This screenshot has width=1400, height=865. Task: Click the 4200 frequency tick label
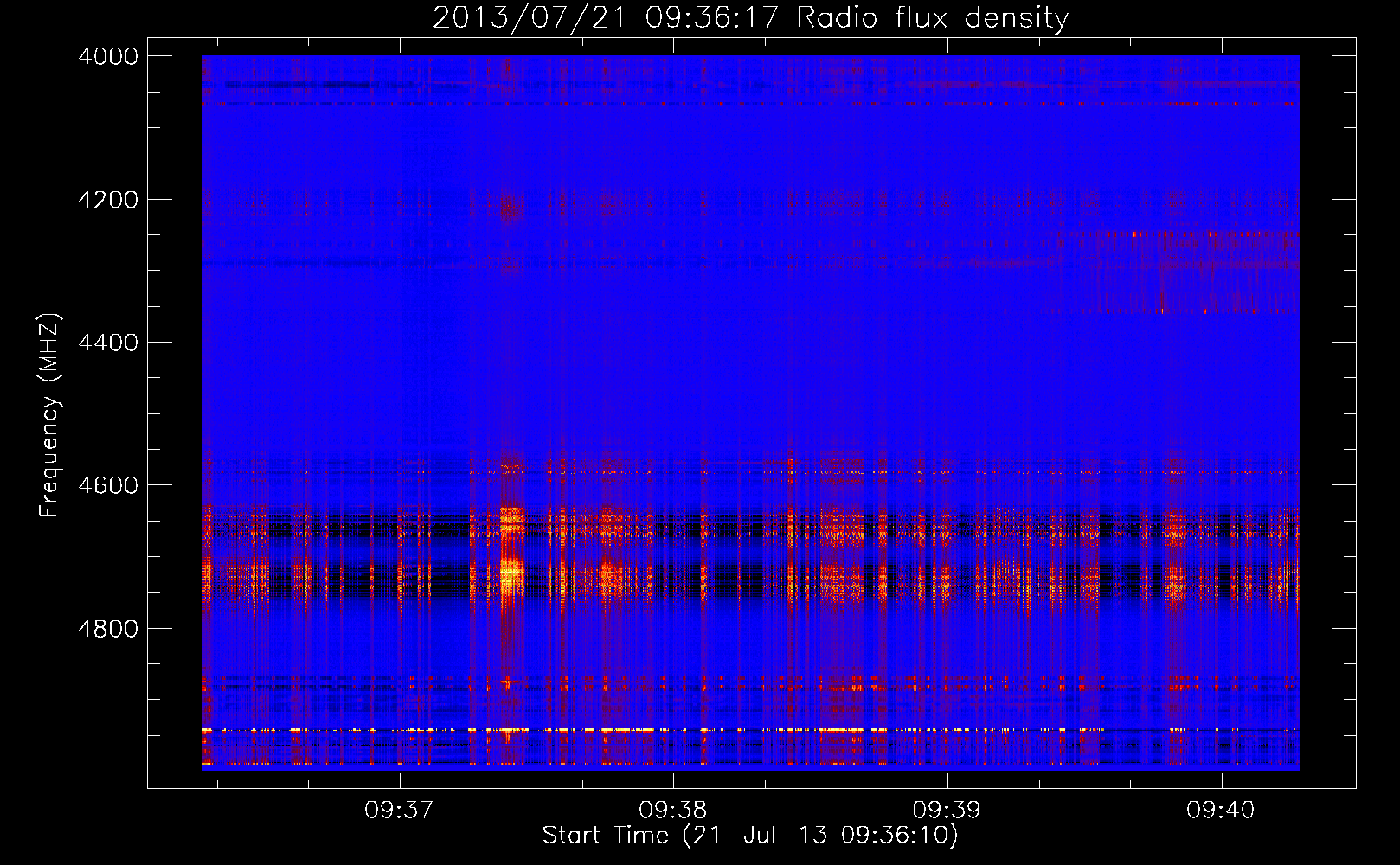[108, 200]
